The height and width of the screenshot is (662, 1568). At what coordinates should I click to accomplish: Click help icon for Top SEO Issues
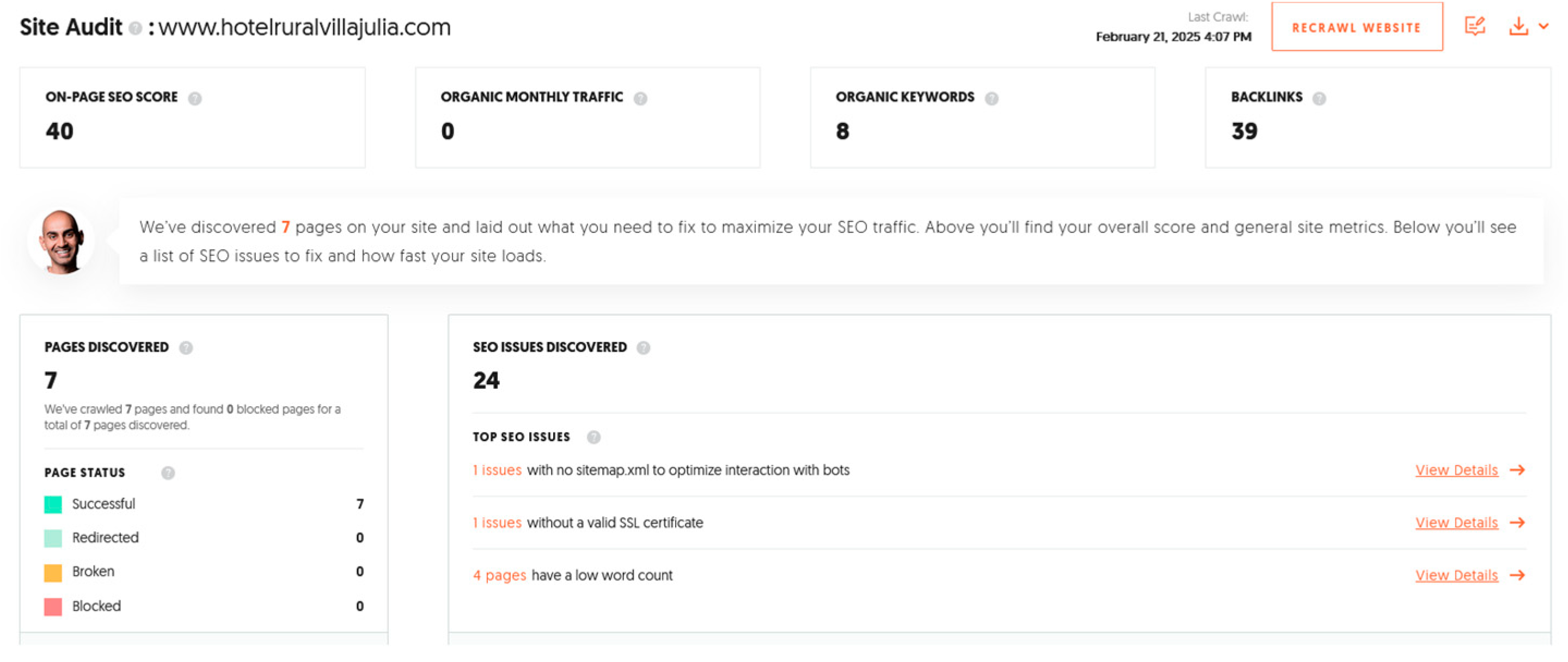(593, 437)
